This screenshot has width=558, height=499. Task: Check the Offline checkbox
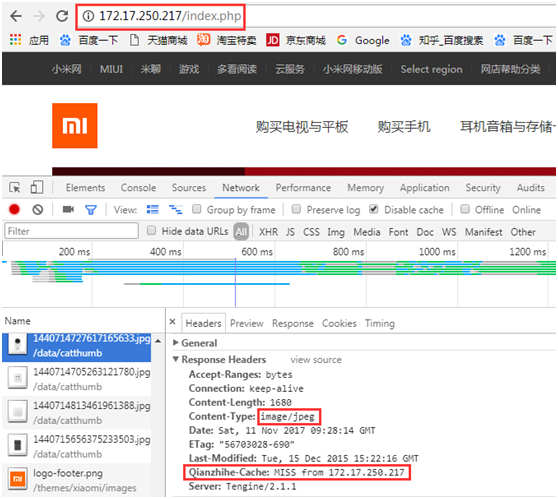click(464, 209)
